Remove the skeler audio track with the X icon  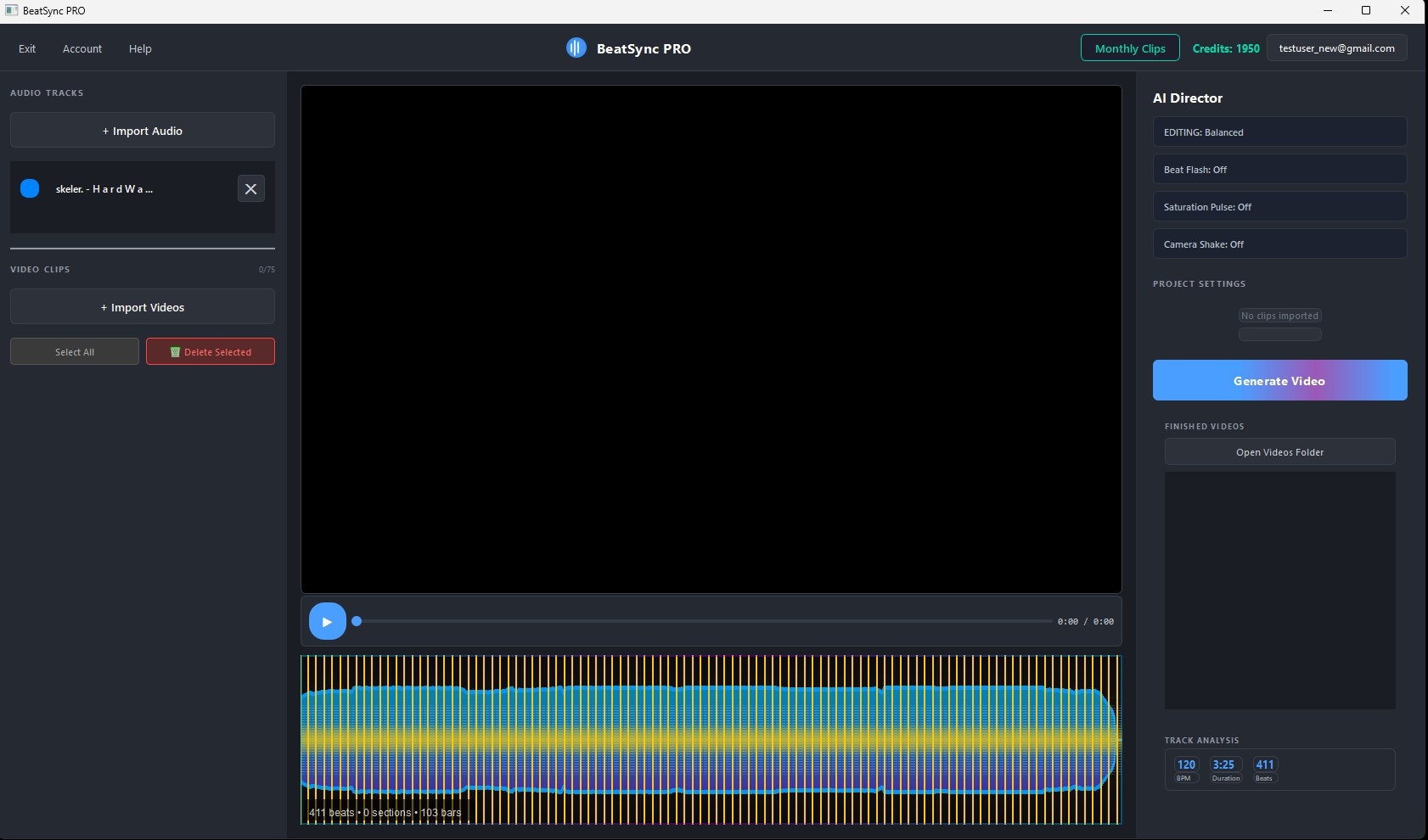click(250, 188)
